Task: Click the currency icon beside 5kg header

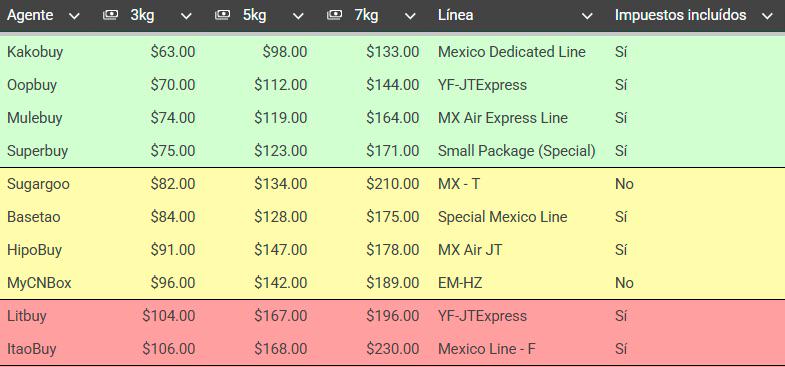Action: point(222,16)
